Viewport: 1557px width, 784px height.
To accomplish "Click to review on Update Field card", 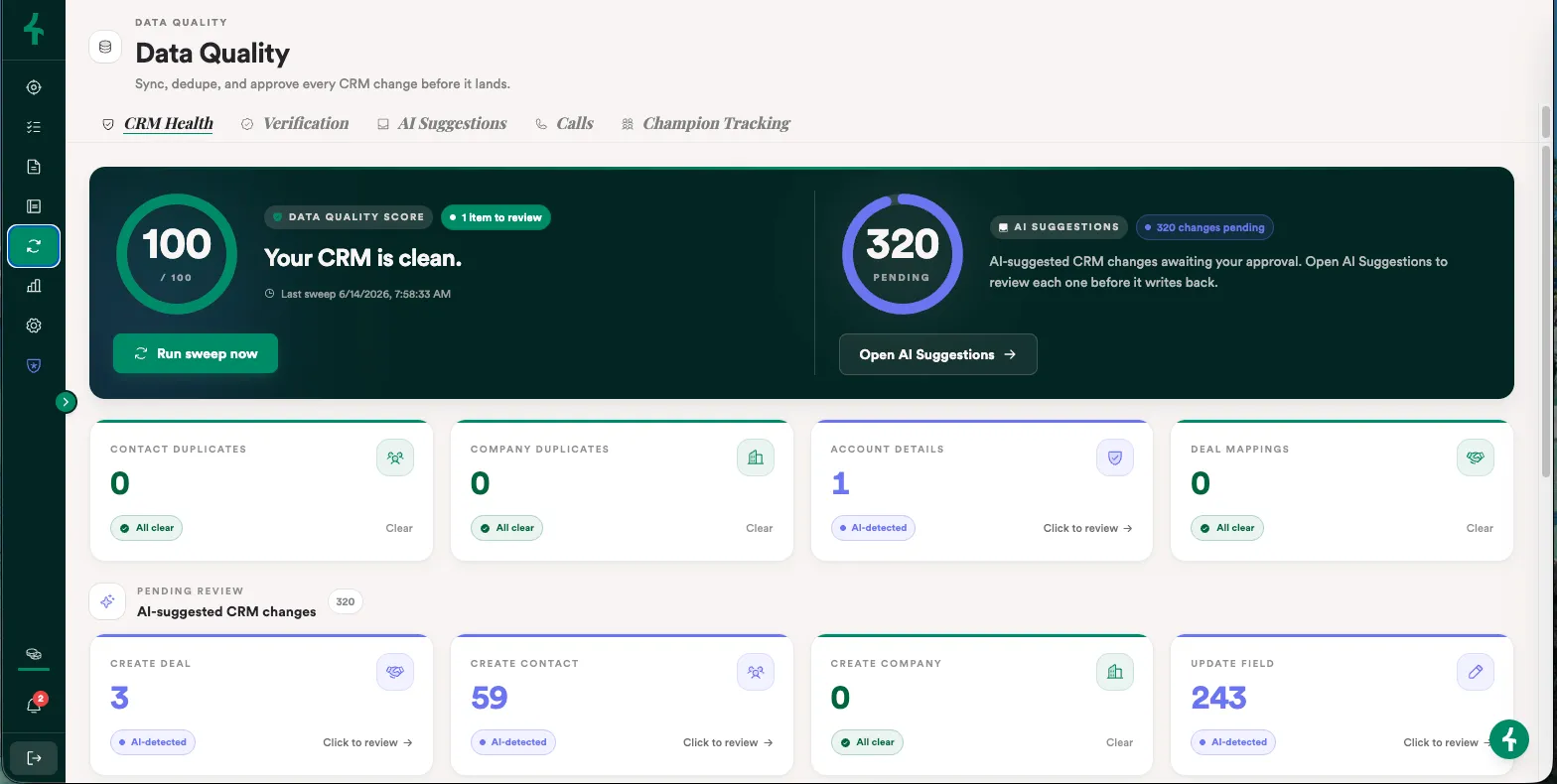I will pyautogui.click(x=1446, y=742).
